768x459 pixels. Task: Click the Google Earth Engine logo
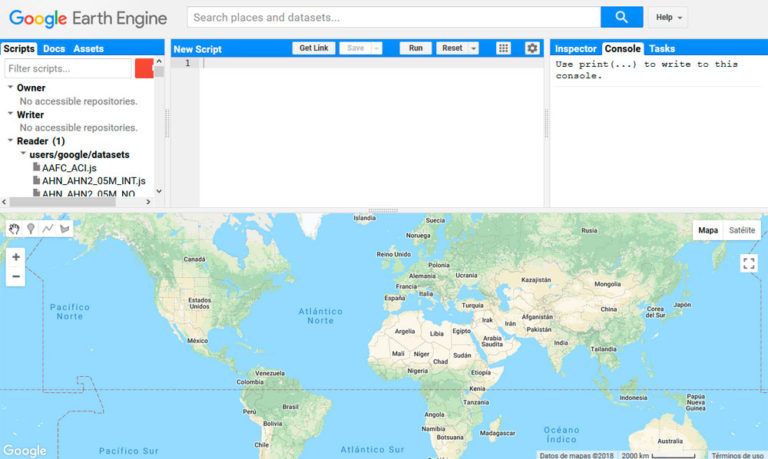click(x=88, y=18)
